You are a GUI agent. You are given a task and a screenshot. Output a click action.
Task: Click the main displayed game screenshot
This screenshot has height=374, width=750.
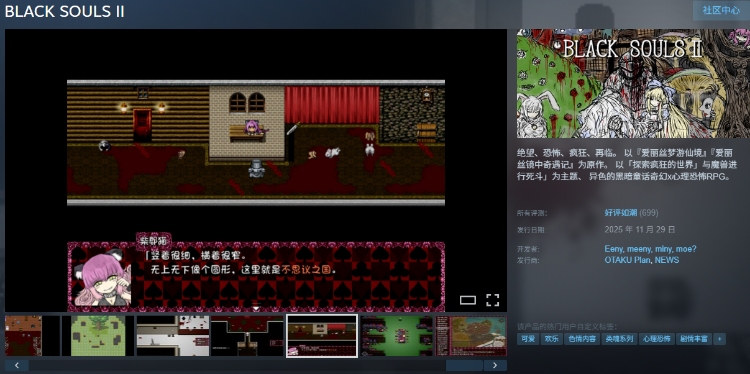pyautogui.click(x=256, y=170)
